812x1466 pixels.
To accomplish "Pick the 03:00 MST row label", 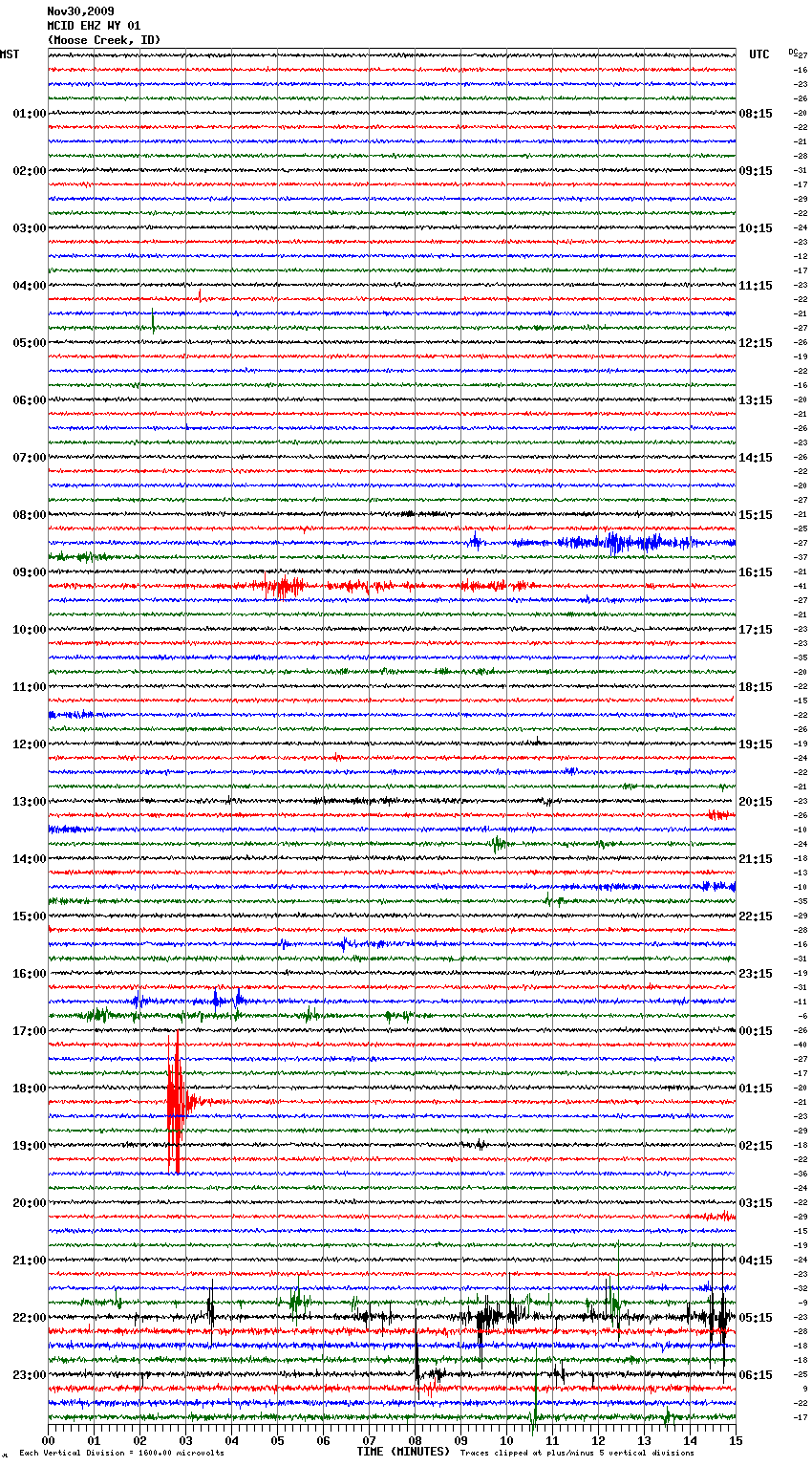I will 30,228.
